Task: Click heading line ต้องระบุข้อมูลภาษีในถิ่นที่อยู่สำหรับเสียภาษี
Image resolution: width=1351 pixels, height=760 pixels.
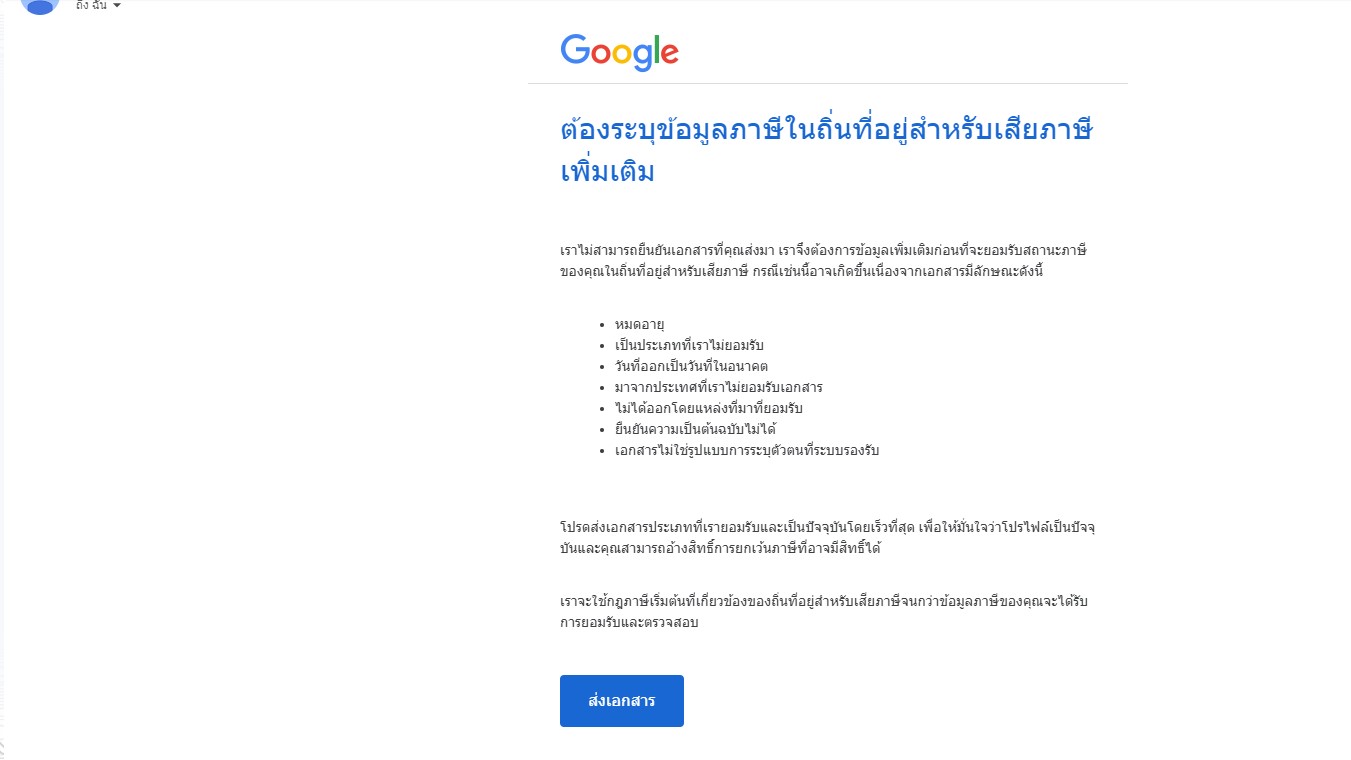Action: coord(825,131)
